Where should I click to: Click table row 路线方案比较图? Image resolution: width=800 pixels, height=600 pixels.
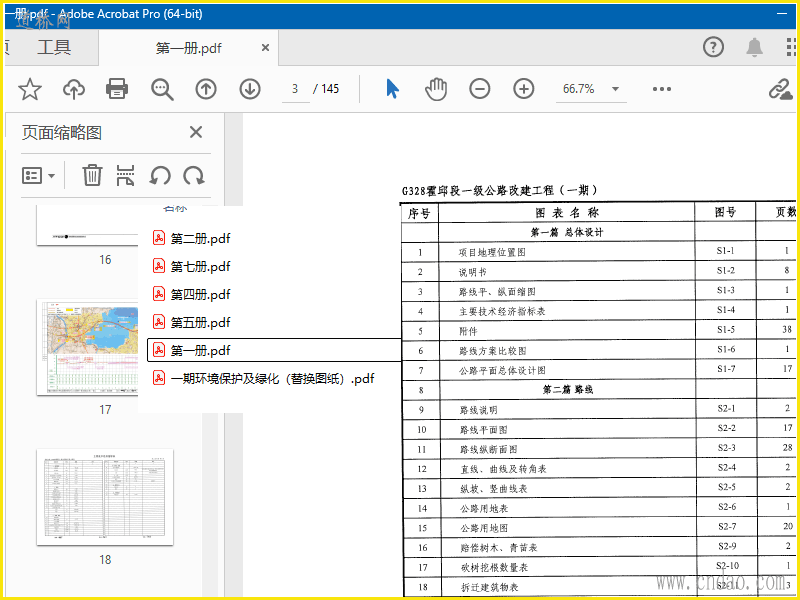coord(492,351)
